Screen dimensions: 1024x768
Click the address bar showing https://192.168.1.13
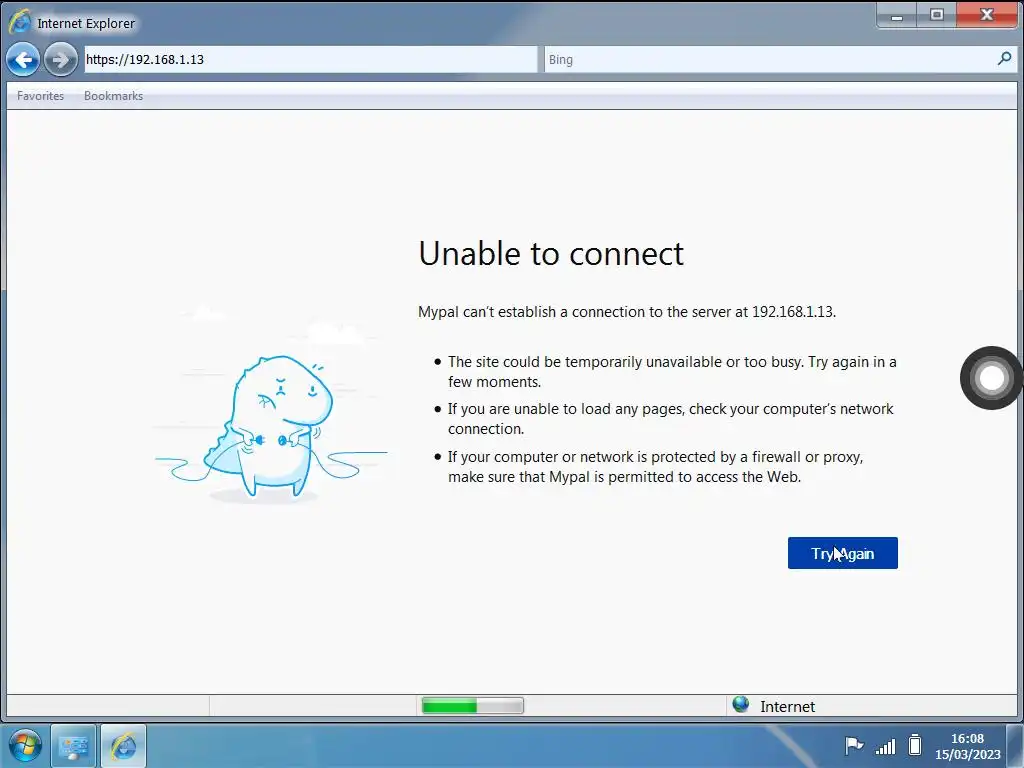click(x=310, y=59)
